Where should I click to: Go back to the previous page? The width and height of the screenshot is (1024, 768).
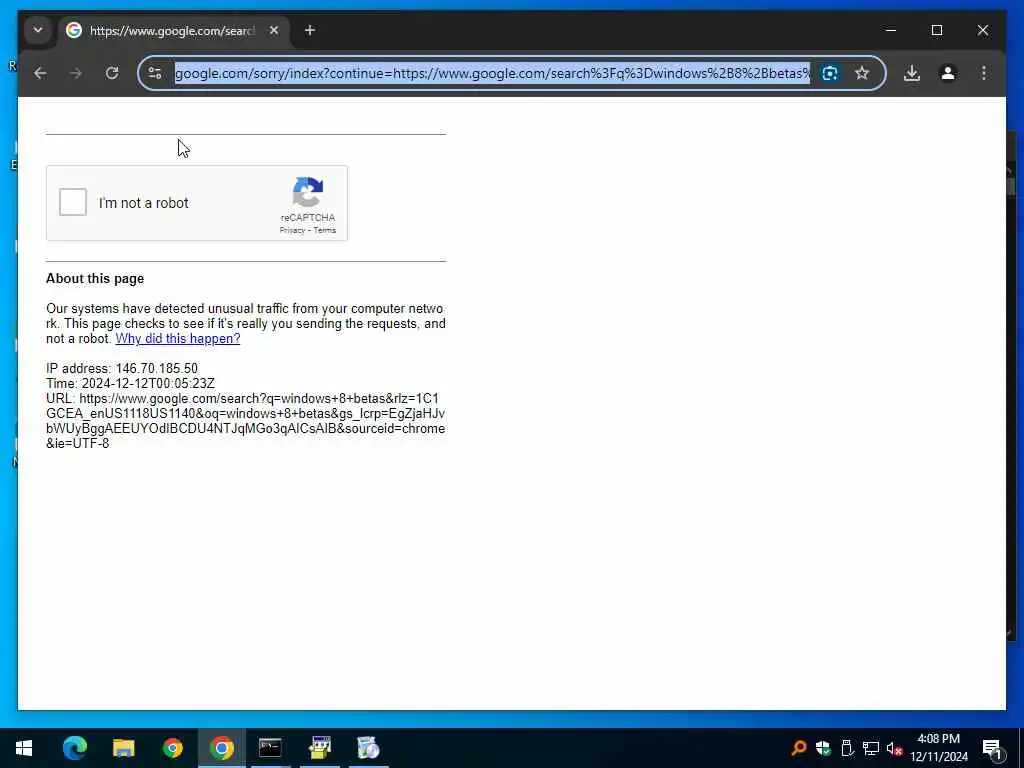click(40, 73)
